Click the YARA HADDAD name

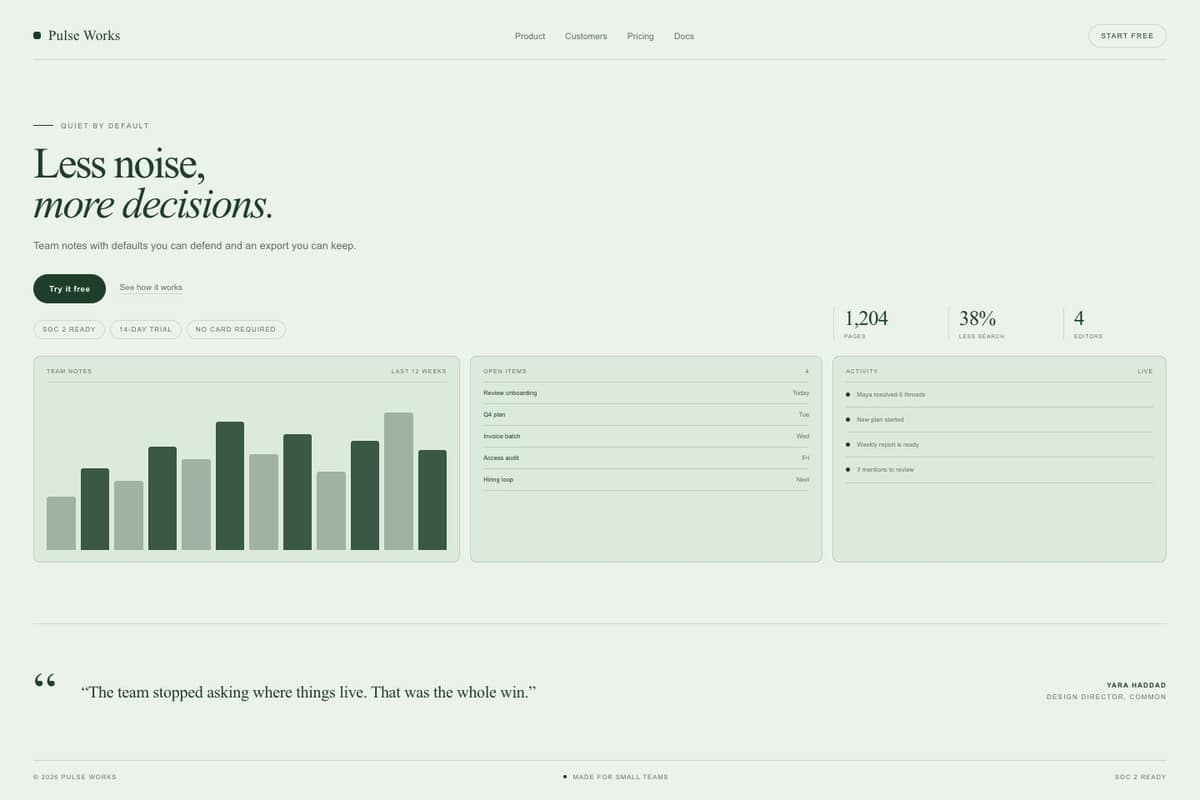[1136, 685]
